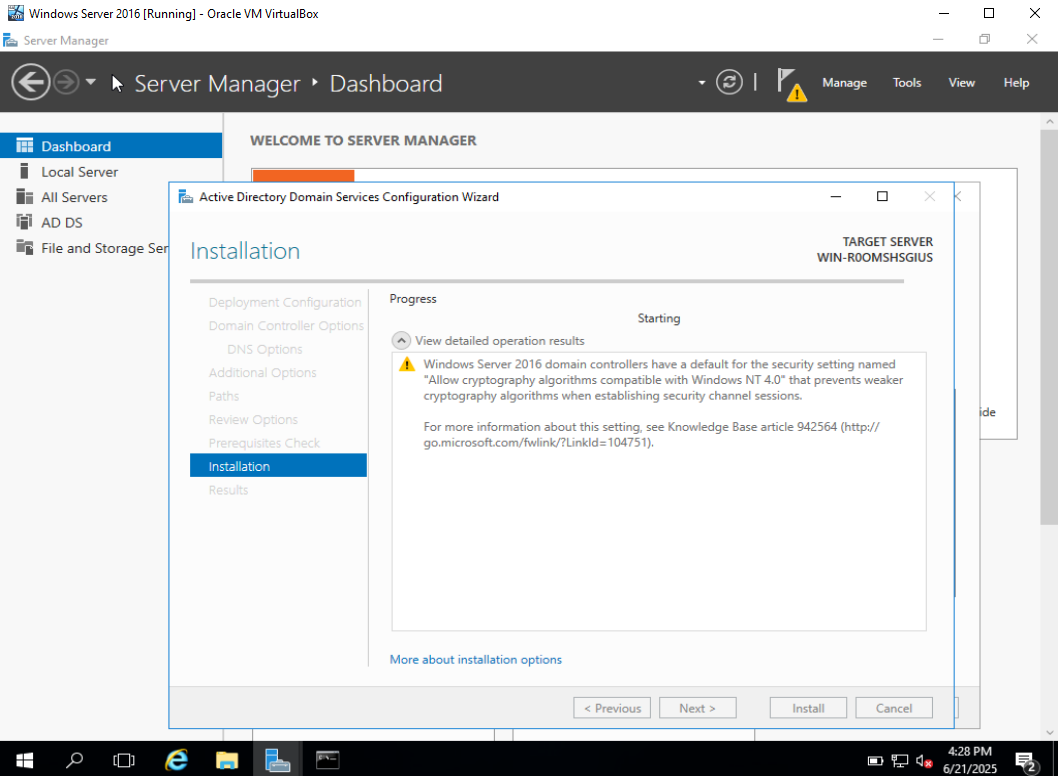This screenshot has height=776, width=1058.
Task: Click the Install button in the wizard
Action: point(808,708)
